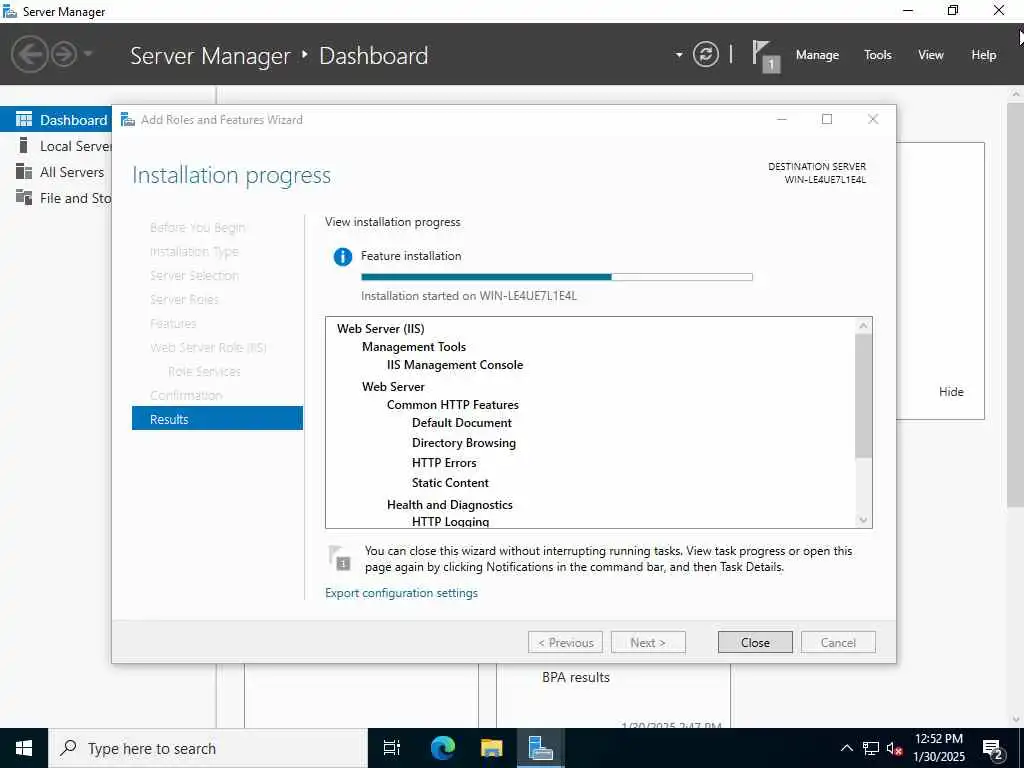The image size is (1024, 768).
Task: Show hidden system tray icons
Action: [846, 748]
